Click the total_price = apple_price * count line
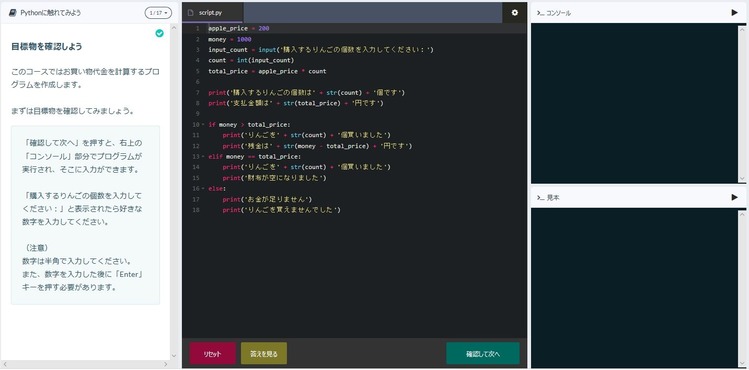749x370 pixels. pyautogui.click(x=268, y=71)
